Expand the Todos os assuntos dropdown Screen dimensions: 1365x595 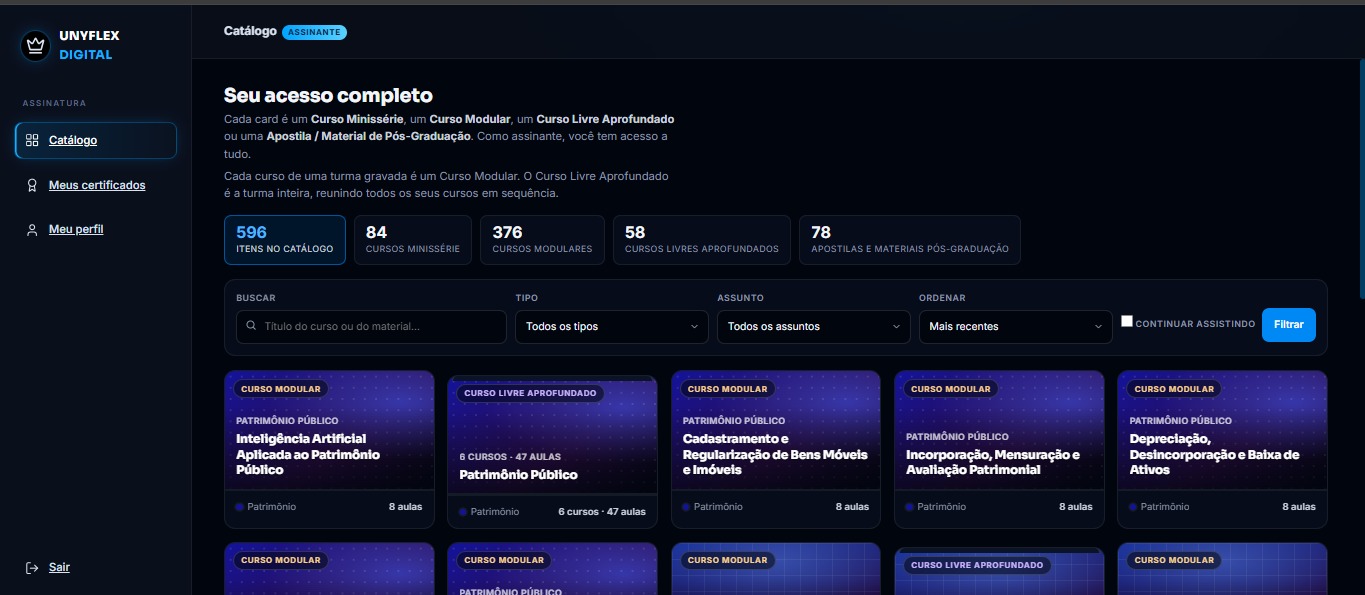tap(813, 327)
